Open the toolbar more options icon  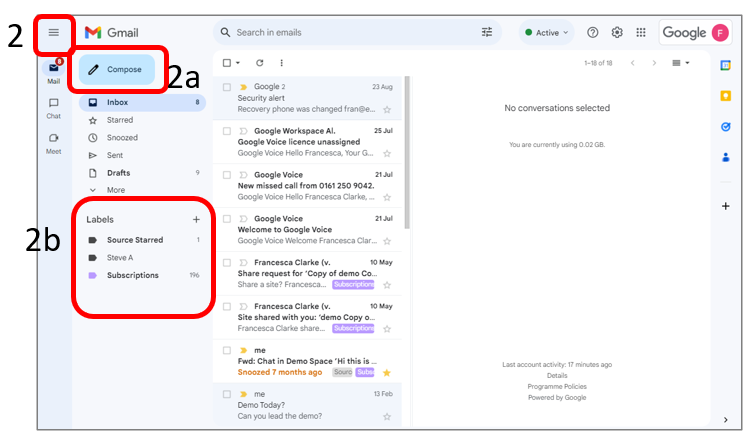coord(281,63)
